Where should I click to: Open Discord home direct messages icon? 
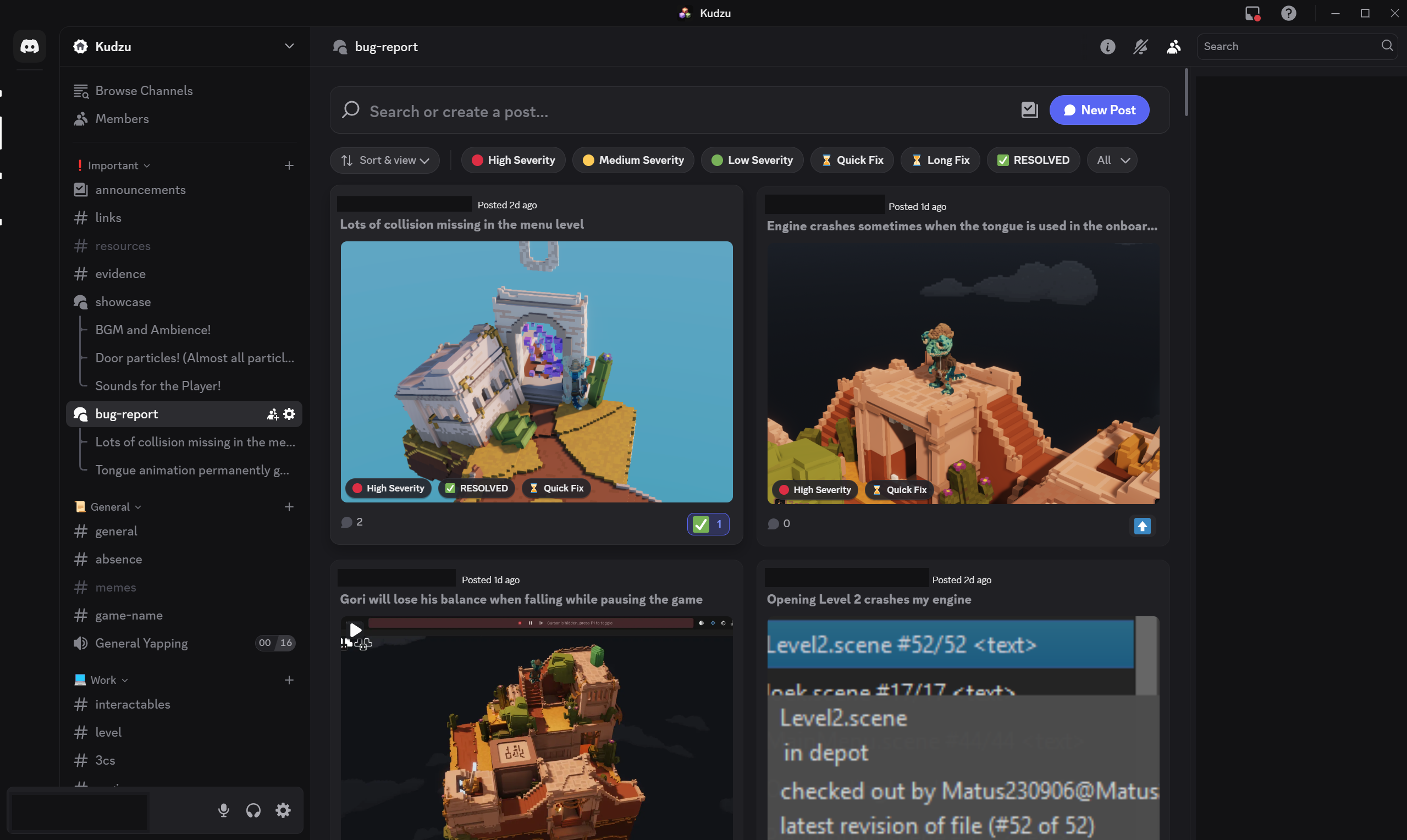(30, 46)
